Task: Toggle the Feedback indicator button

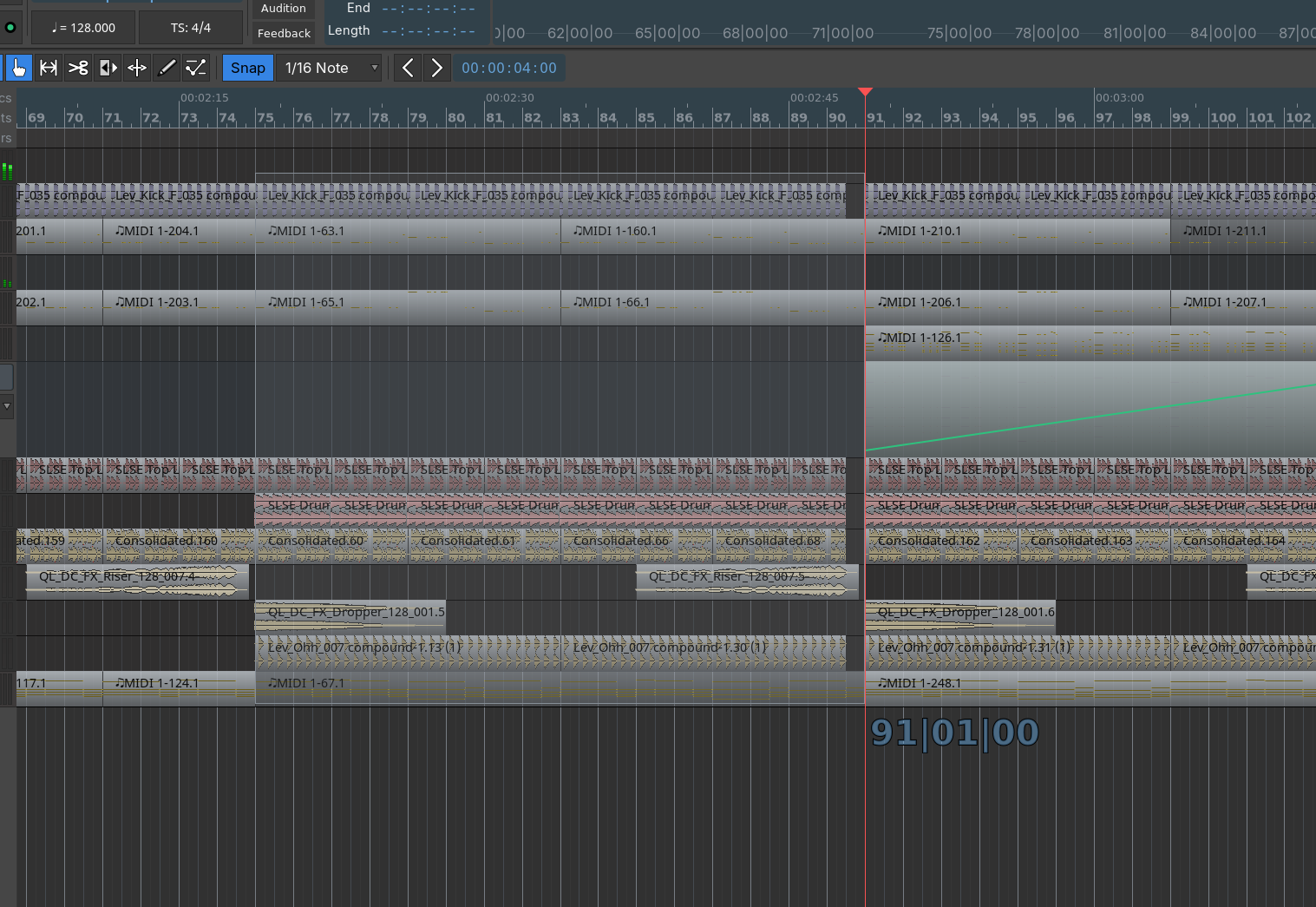Action: point(284,33)
